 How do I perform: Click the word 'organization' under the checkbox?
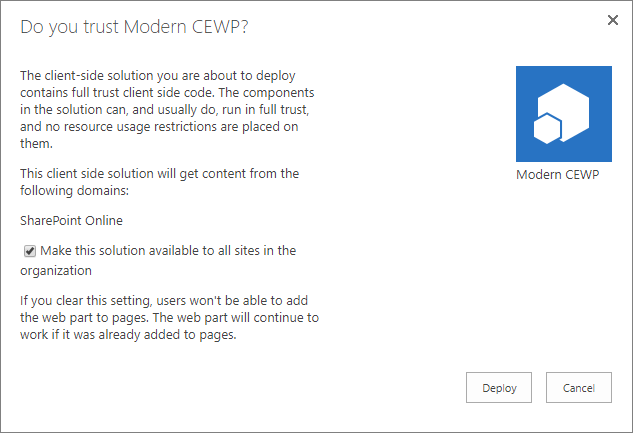click(56, 270)
